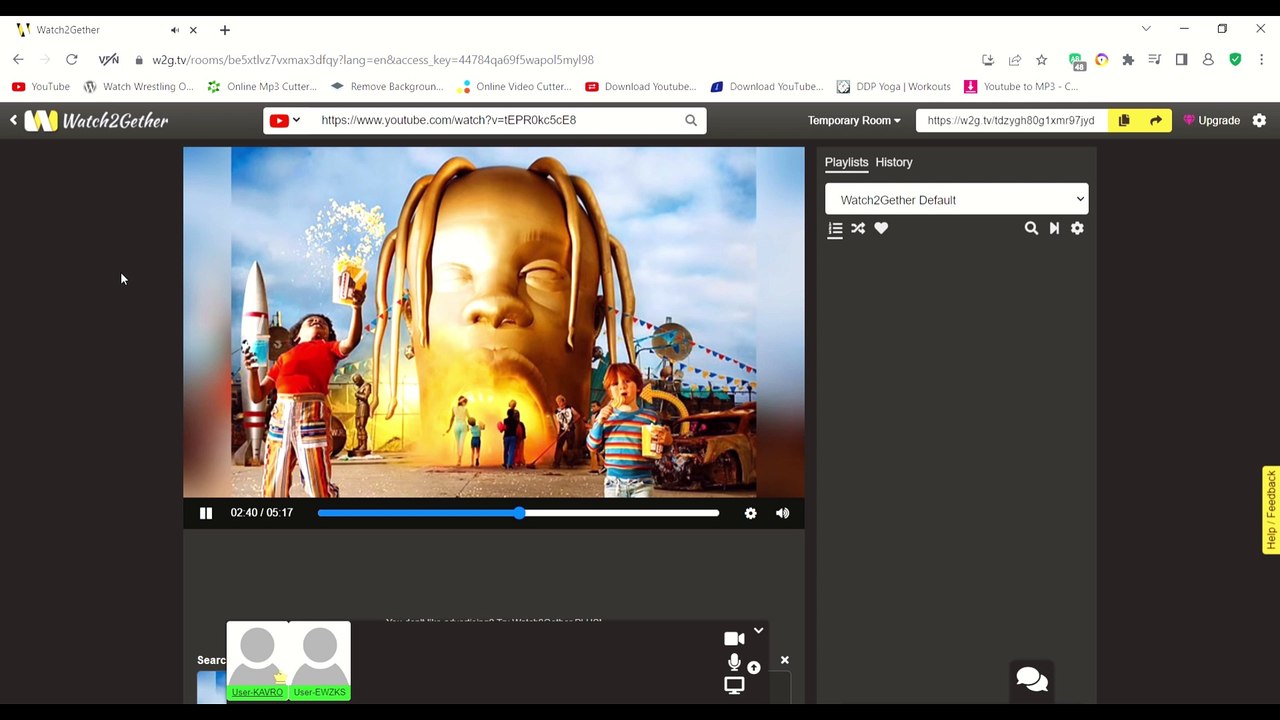Close the Watch2Gether browser tab
The width and height of the screenshot is (1280, 720).
coord(193,30)
